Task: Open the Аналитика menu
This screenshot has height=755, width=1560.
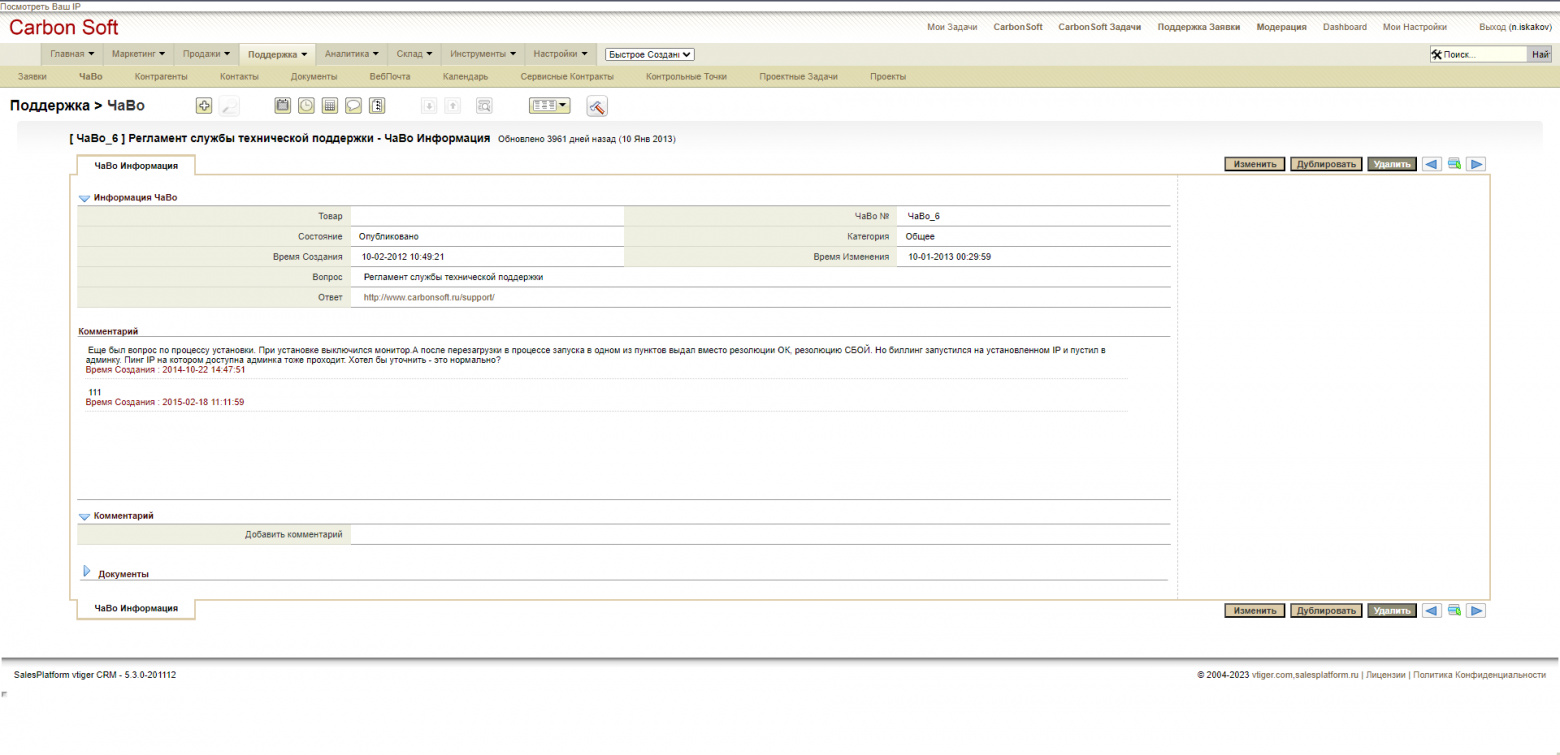Action: click(351, 54)
